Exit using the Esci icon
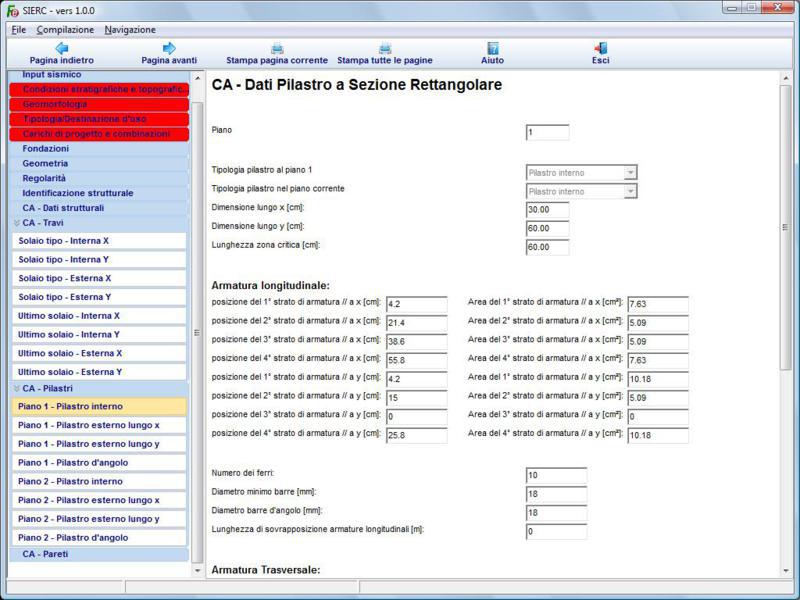This screenshot has width=800, height=600. pos(601,48)
